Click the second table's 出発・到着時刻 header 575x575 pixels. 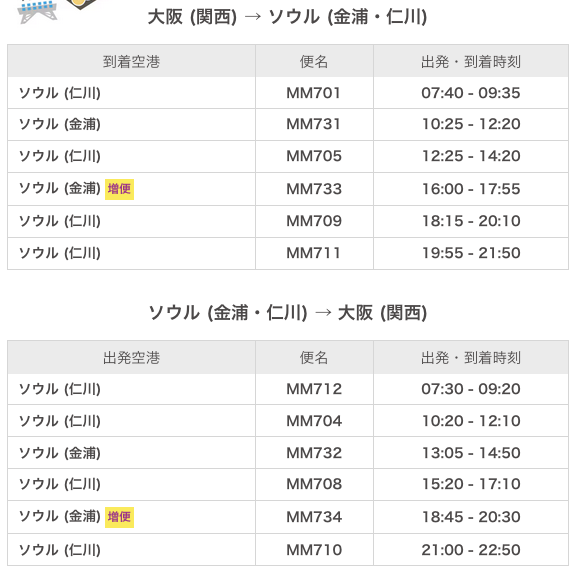[x=470, y=358]
